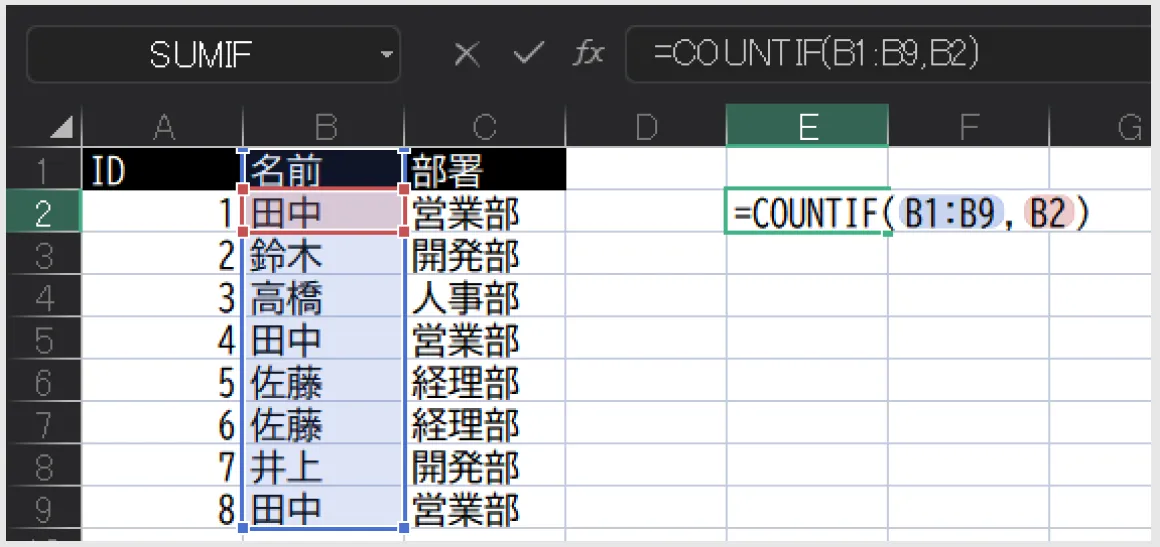The width and height of the screenshot is (1160, 547).
Task: Click cell with 鈴木
Action: (x=323, y=254)
